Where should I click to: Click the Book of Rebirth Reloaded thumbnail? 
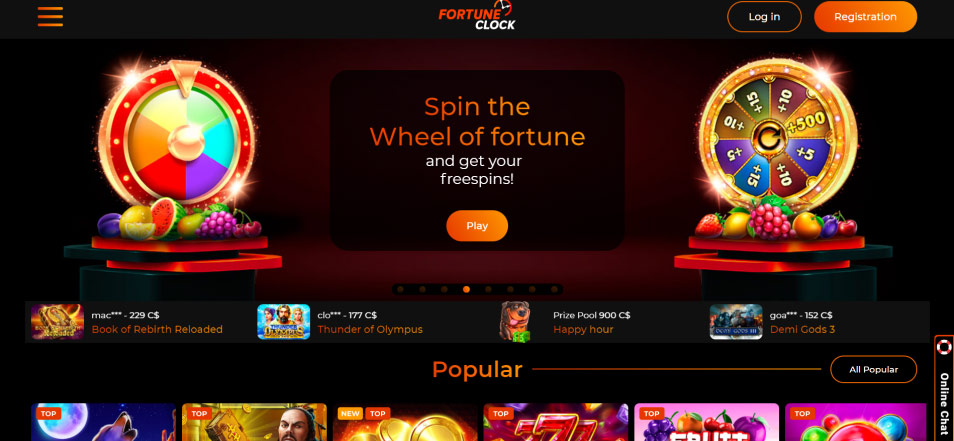[57, 322]
